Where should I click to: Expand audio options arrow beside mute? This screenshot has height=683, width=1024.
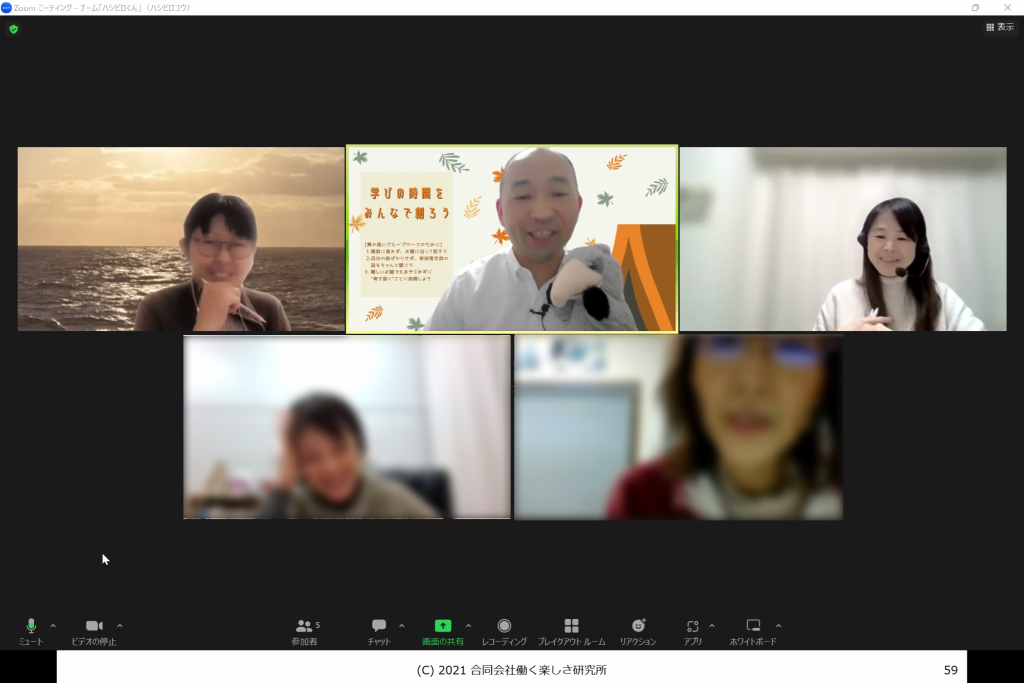coord(53,626)
